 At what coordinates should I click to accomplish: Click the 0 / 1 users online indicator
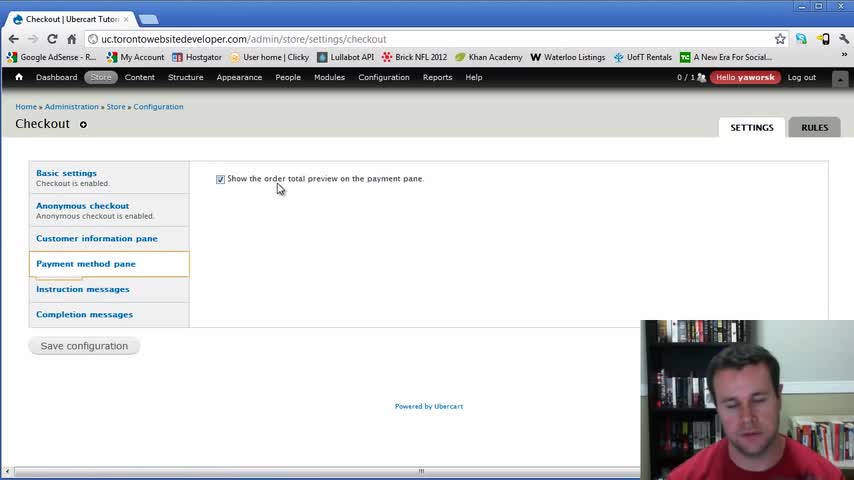(691, 77)
